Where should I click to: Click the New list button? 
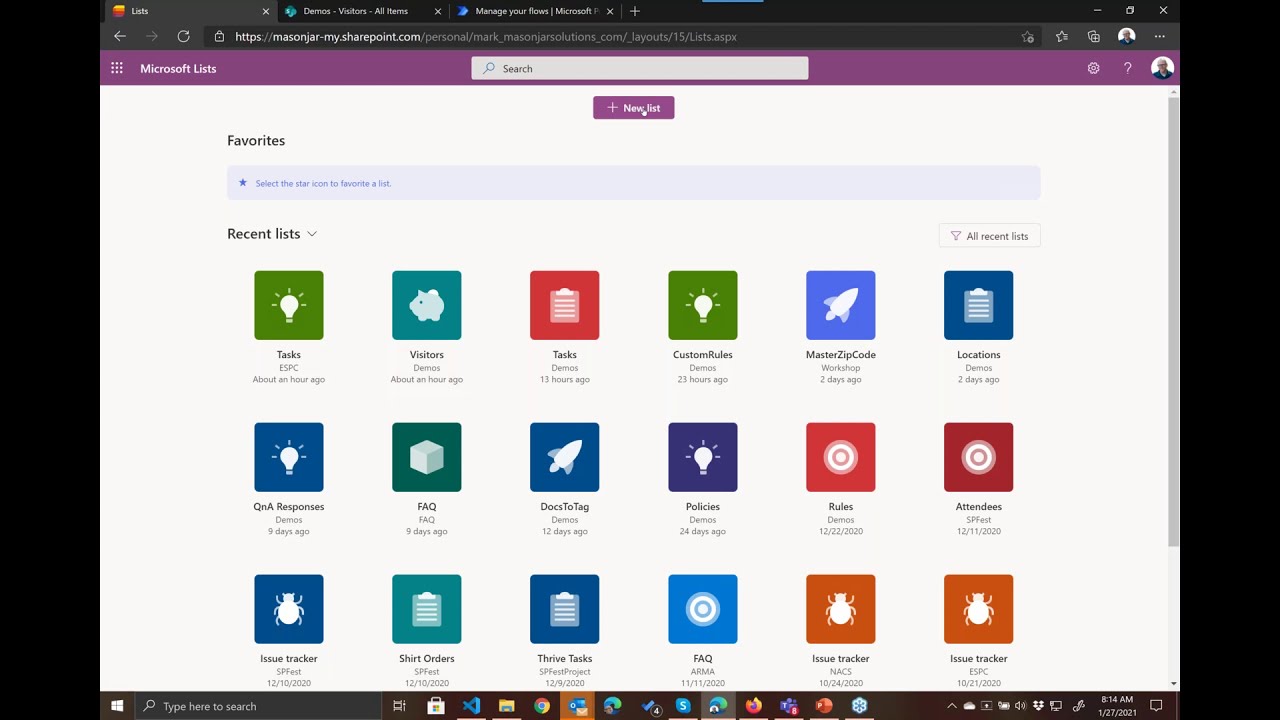(x=634, y=108)
